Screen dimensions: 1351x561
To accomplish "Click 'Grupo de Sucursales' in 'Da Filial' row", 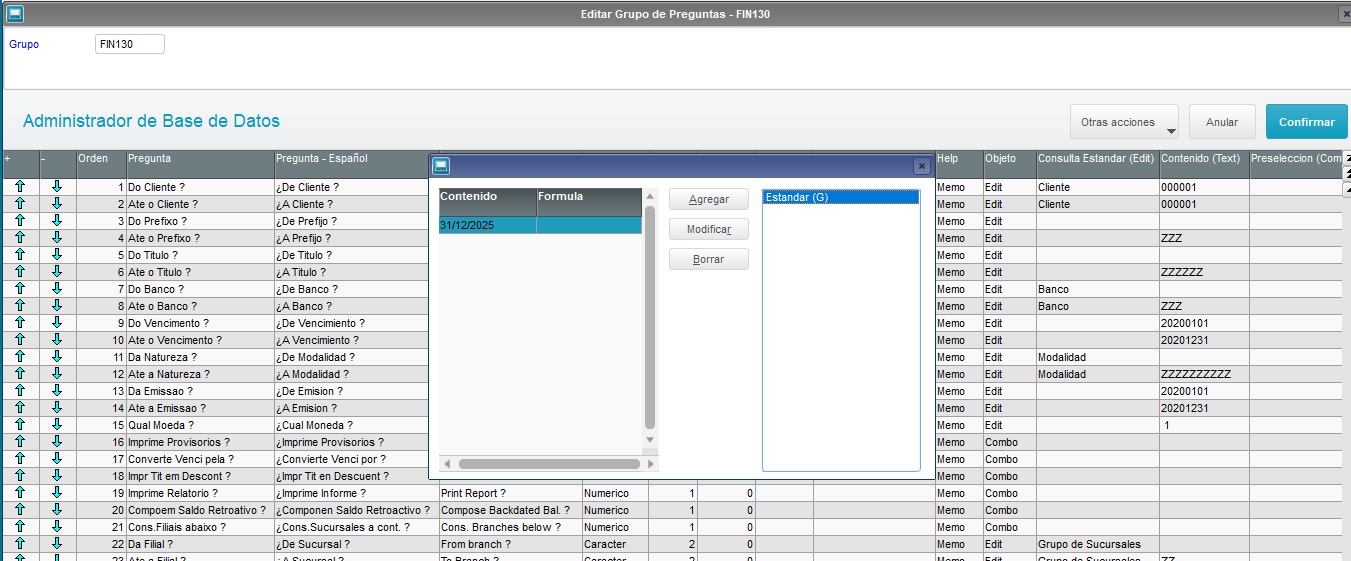I will [1098, 544].
